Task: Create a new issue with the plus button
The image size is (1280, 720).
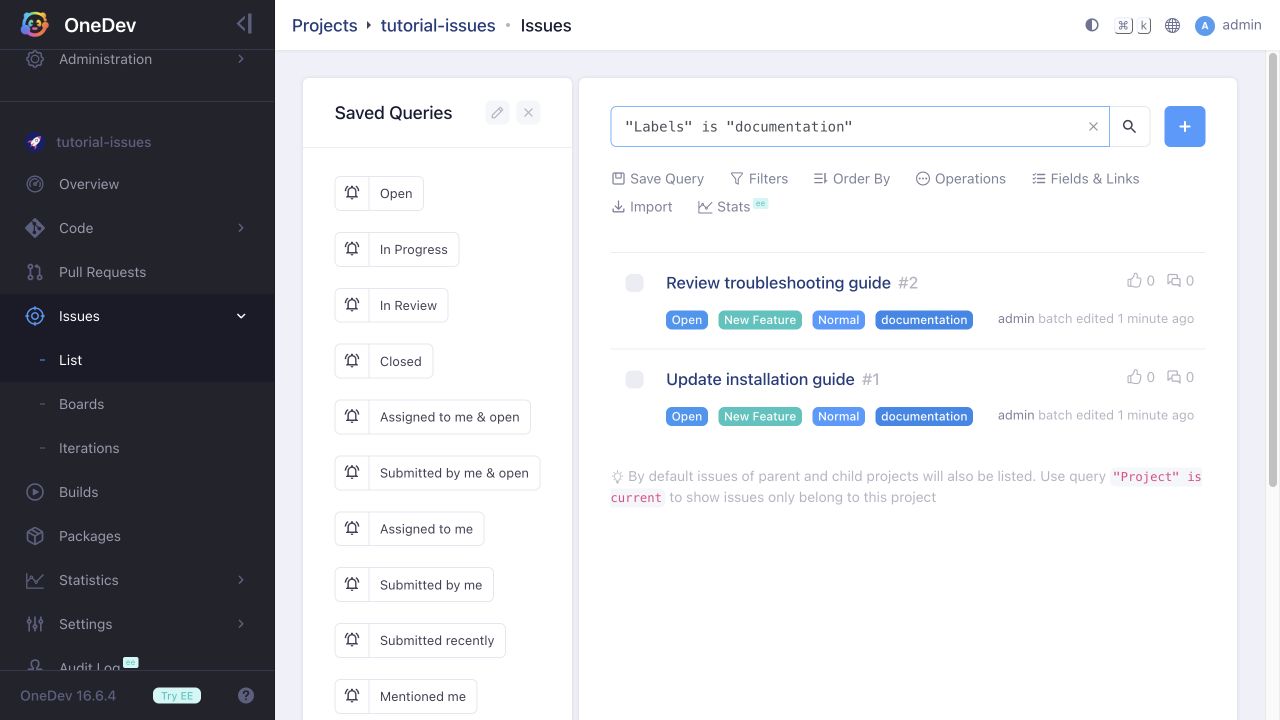Action: coord(1185,127)
